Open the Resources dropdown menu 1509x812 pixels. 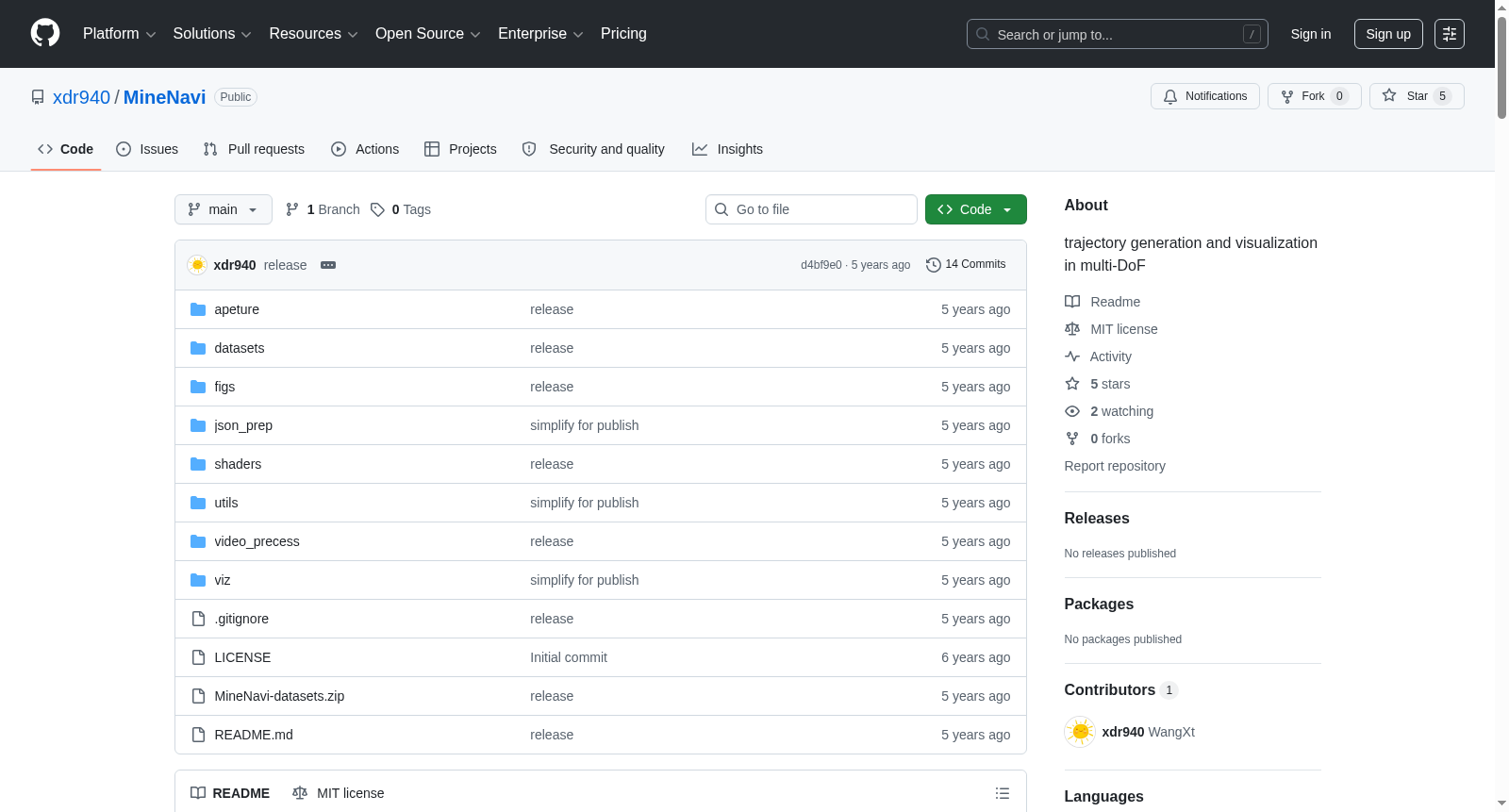(313, 34)
